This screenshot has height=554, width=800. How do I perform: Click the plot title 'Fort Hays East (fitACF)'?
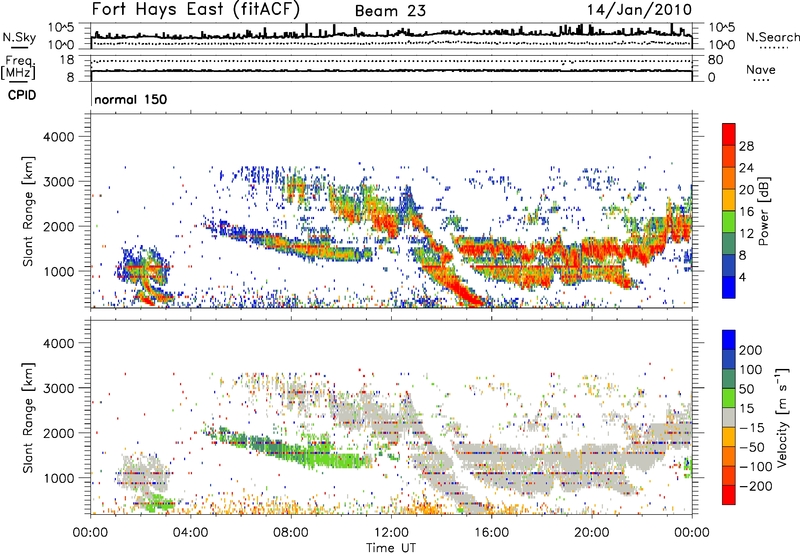click(195, 9)
